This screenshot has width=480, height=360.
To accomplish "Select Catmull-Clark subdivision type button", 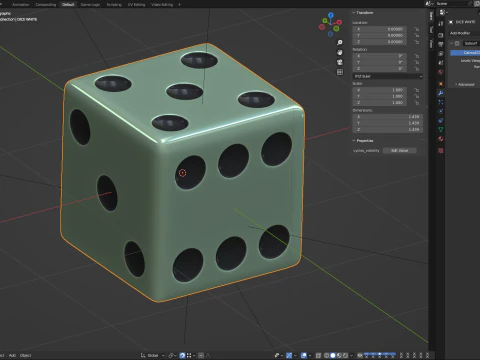I will coord(465,53).
